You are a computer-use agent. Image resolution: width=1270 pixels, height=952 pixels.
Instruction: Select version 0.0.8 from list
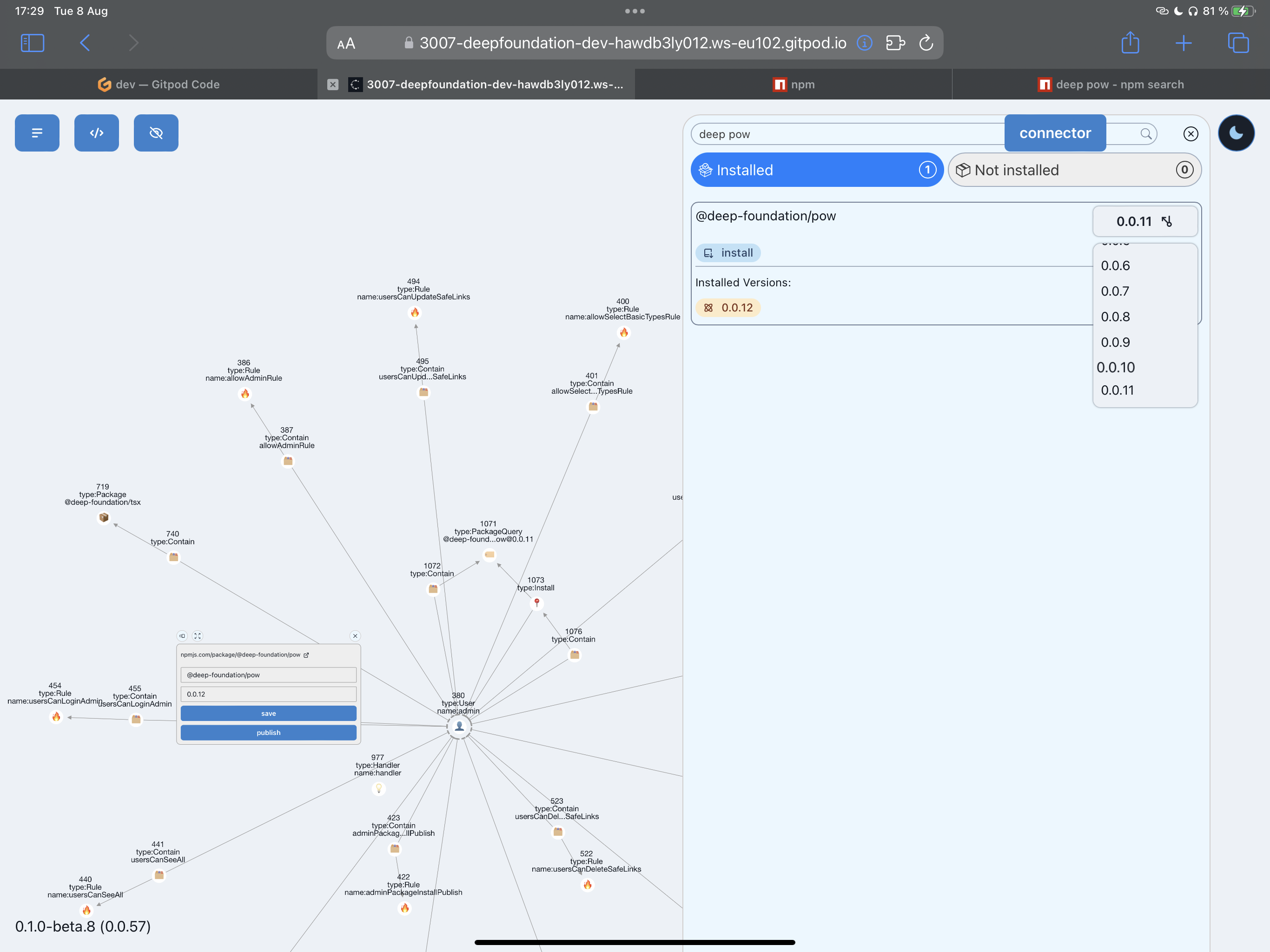click(1115, 317)
